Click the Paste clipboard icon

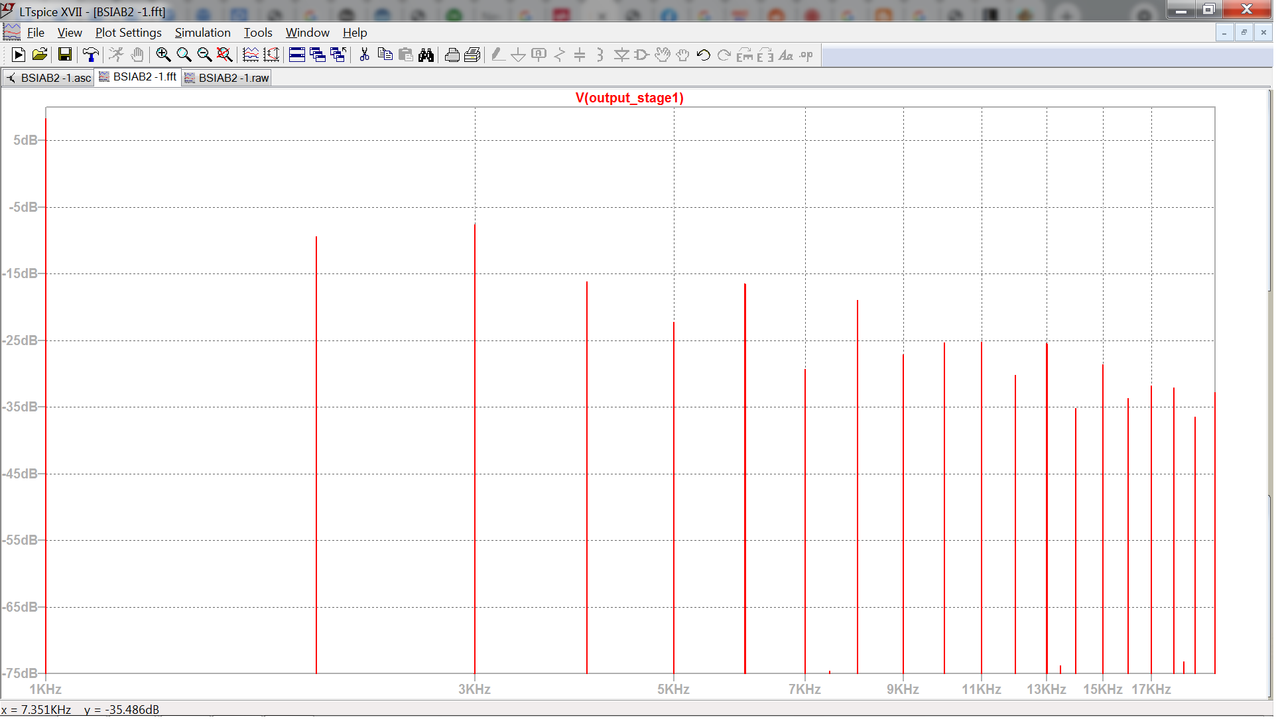[406, 55]
